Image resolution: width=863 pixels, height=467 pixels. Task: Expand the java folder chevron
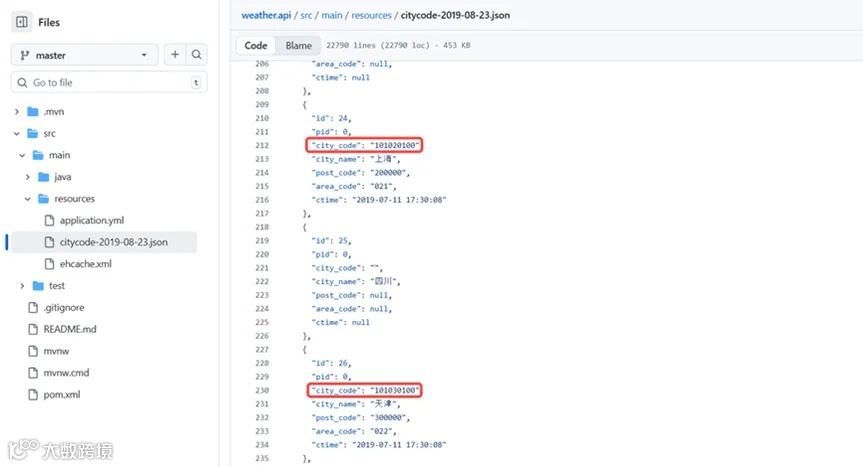tap(28, 177)
